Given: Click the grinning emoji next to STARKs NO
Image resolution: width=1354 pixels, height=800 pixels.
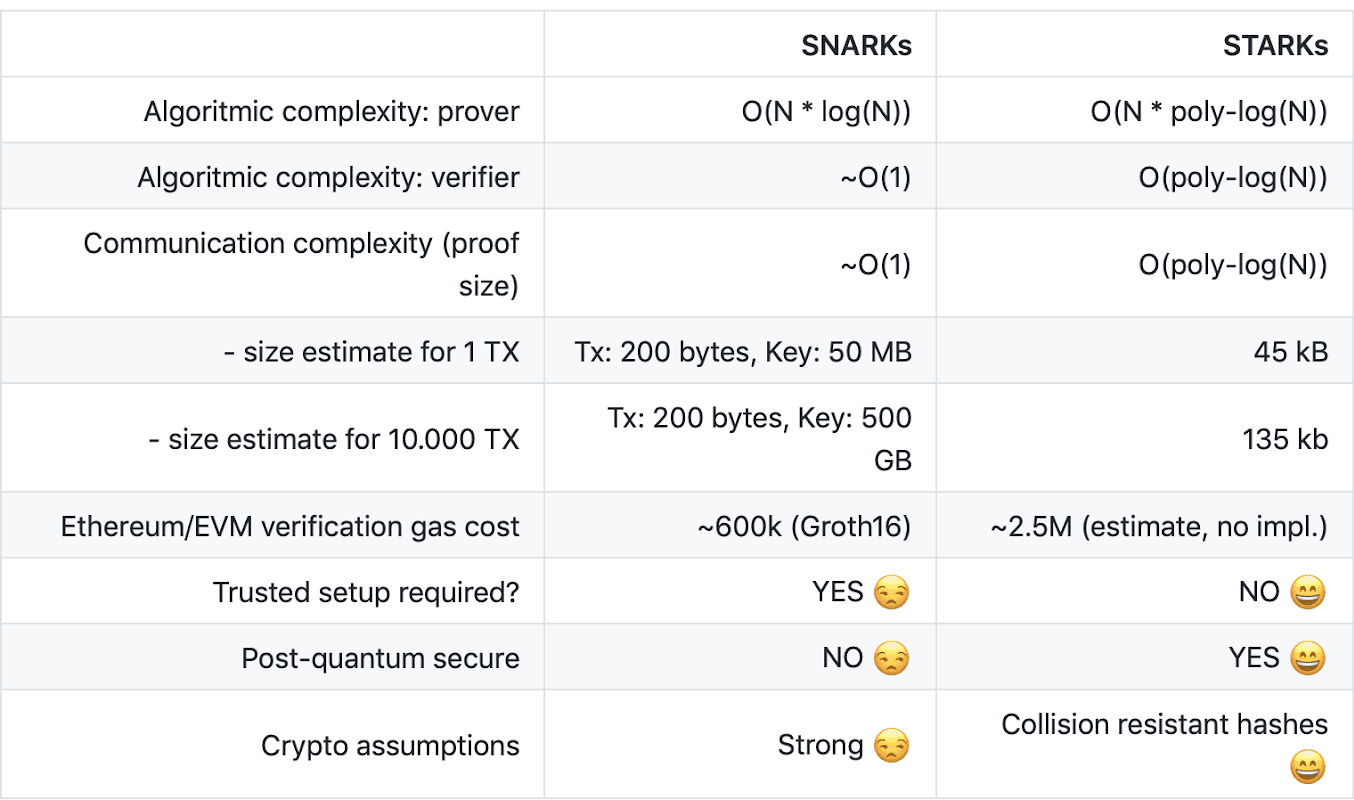Looking at the screenshot, I should tap(1308, 593).
